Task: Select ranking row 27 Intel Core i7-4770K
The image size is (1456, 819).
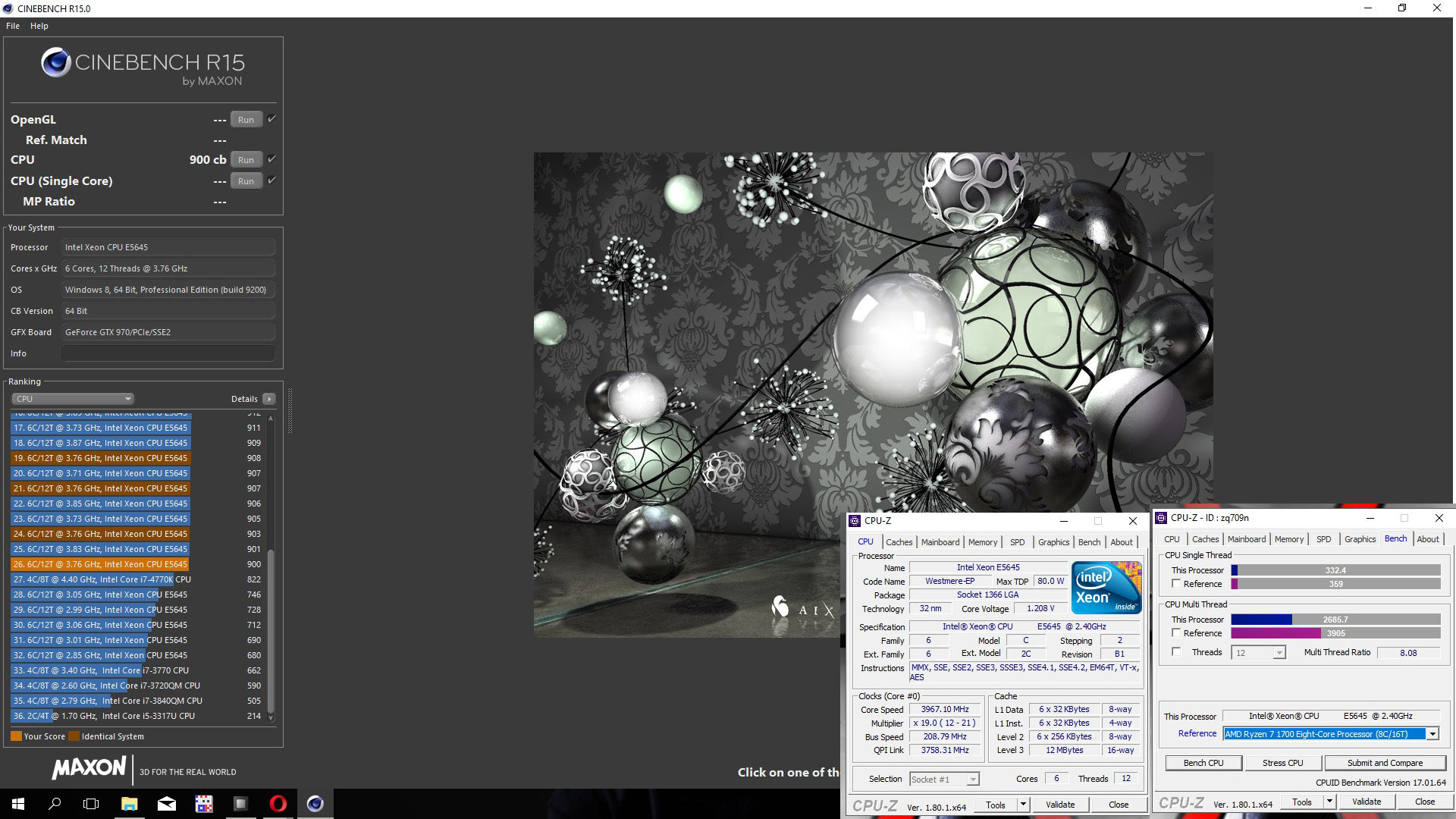Action: (x=136, y=579)
